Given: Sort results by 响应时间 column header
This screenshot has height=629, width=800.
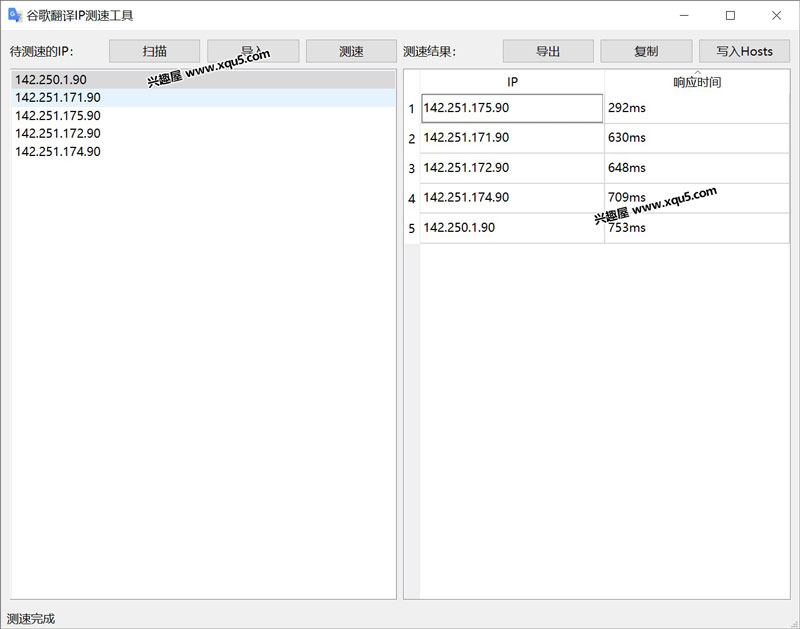Looking at the screenshot, I should pyautogui.click(x=697, y=82).
